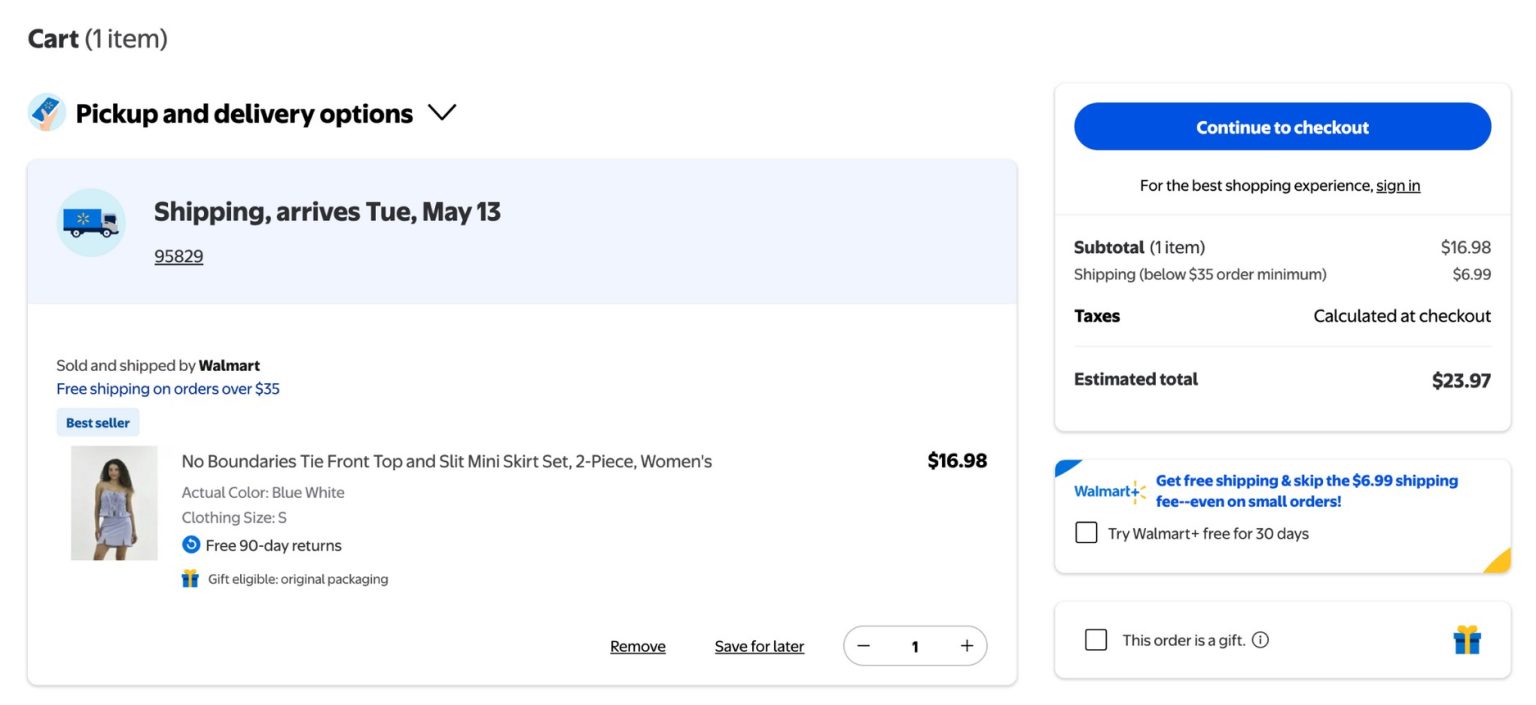Click the Best seller badge
Viewport: 1536px width, 705px height.
coord(97,422)
